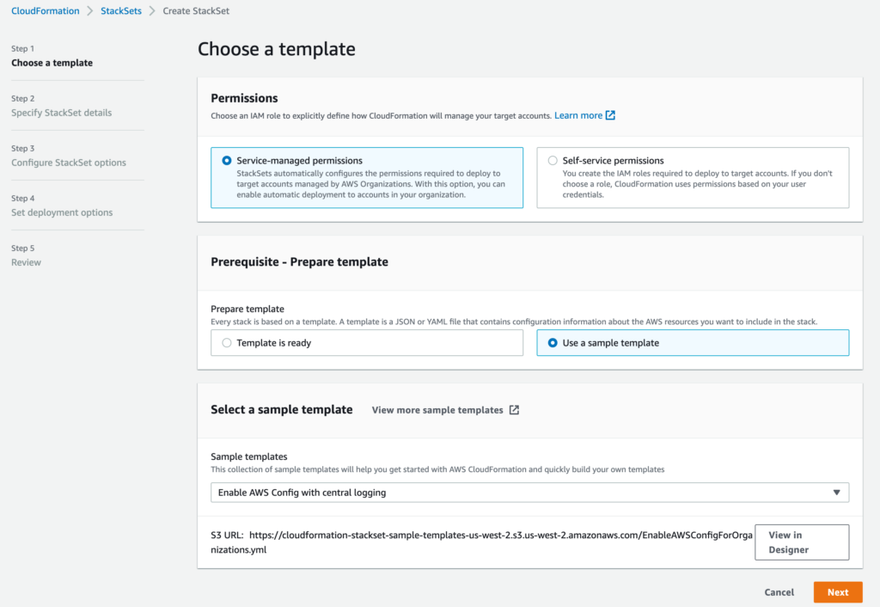Click View in Designer button

pyautogui.click(x=801, y=542)
